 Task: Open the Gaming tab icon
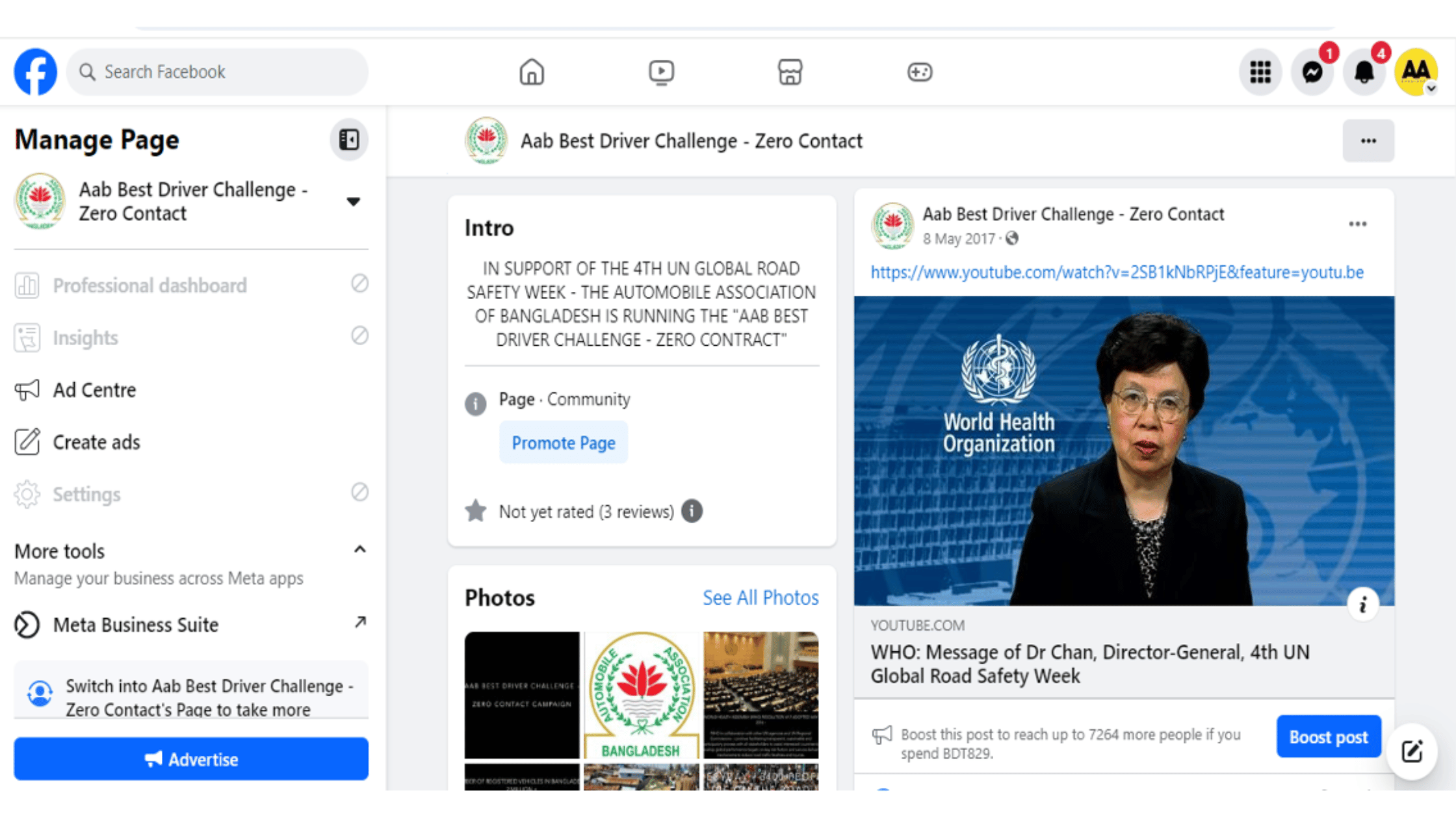pos(919,71)
